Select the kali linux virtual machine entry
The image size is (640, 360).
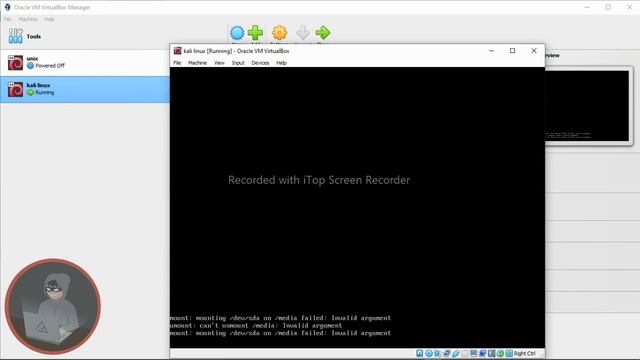coord(85,89)
